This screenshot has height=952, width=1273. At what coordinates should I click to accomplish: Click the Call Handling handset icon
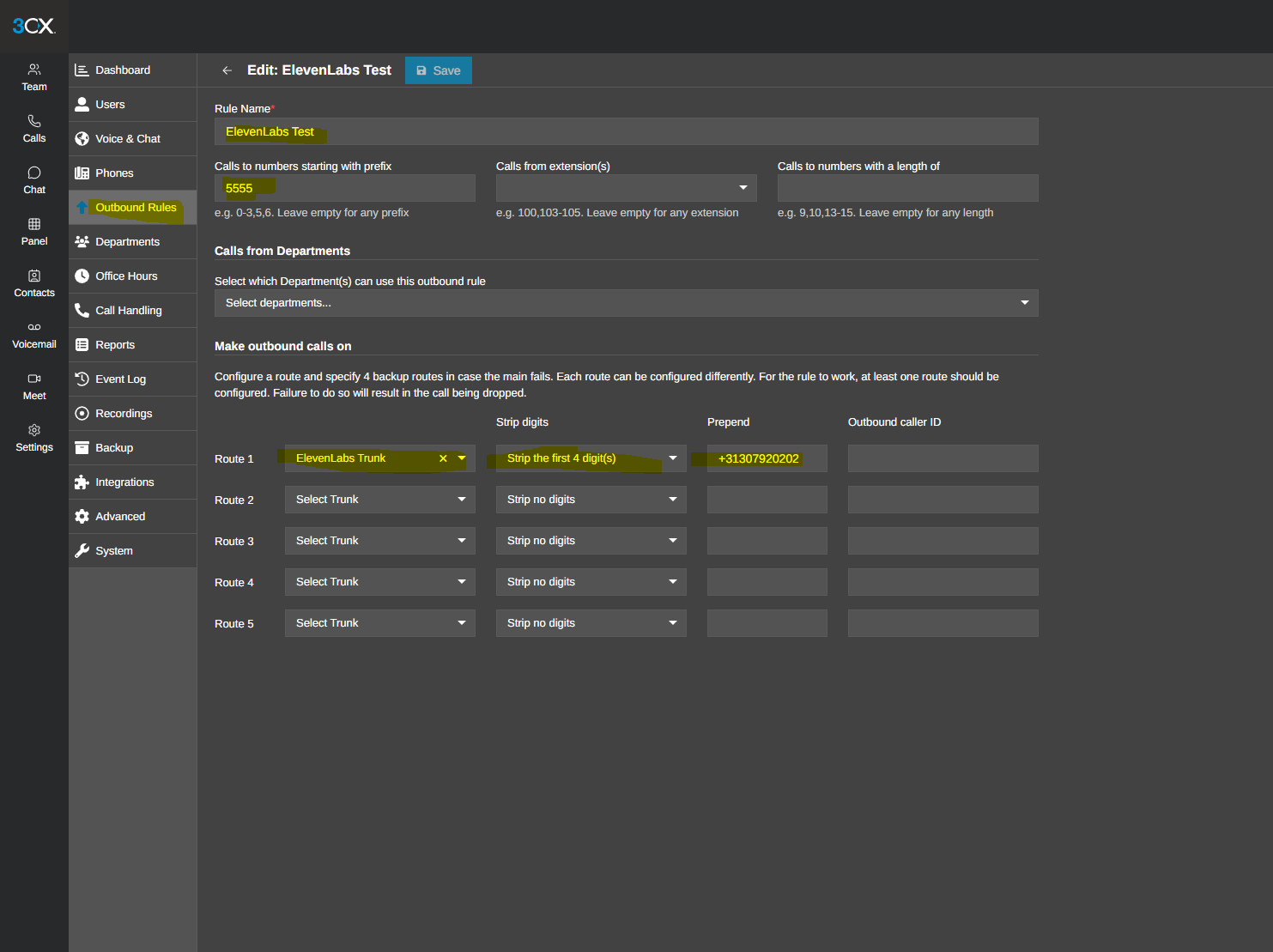point(82,311)
